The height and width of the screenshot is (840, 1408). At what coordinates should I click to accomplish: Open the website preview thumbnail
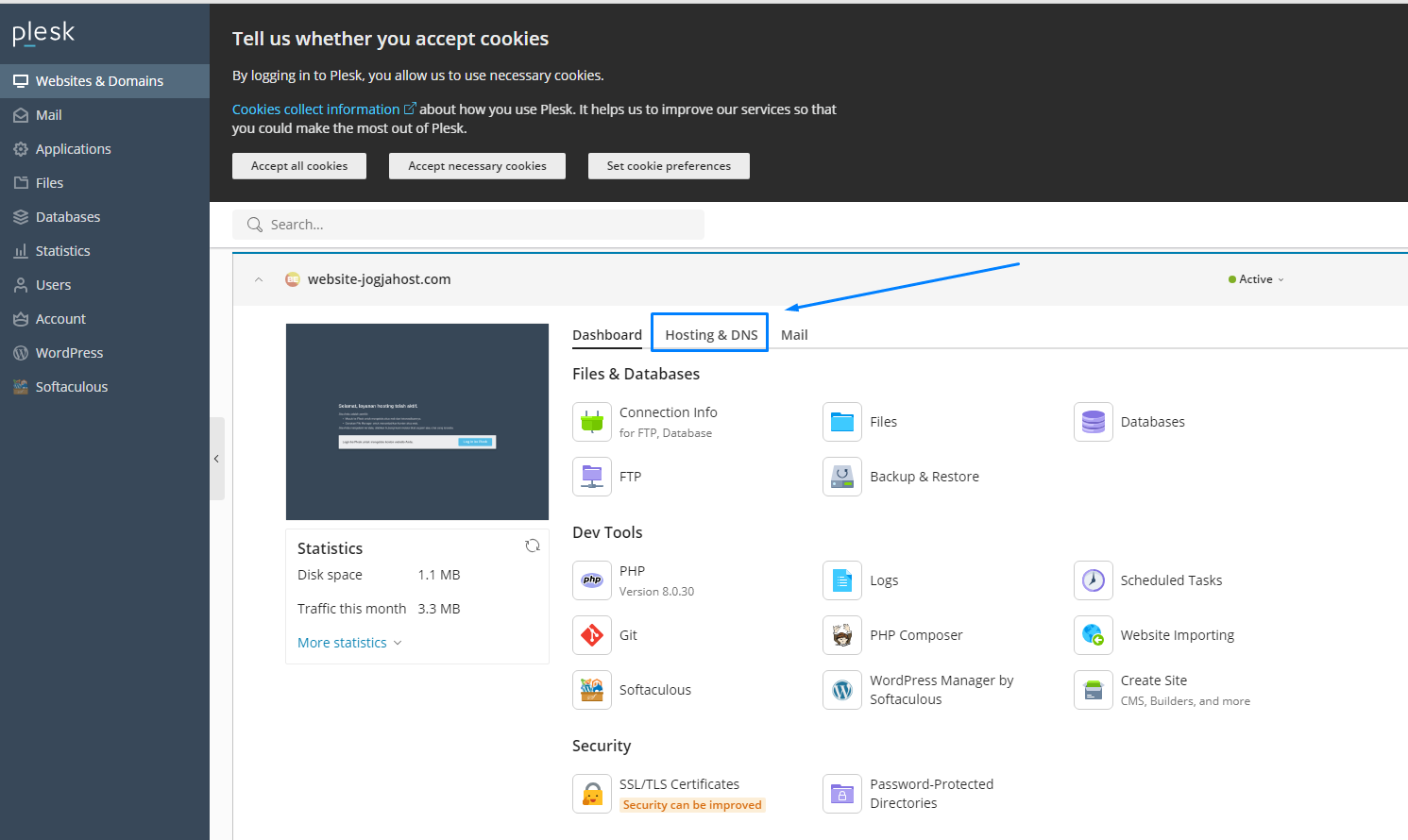(x=417, y=422)
